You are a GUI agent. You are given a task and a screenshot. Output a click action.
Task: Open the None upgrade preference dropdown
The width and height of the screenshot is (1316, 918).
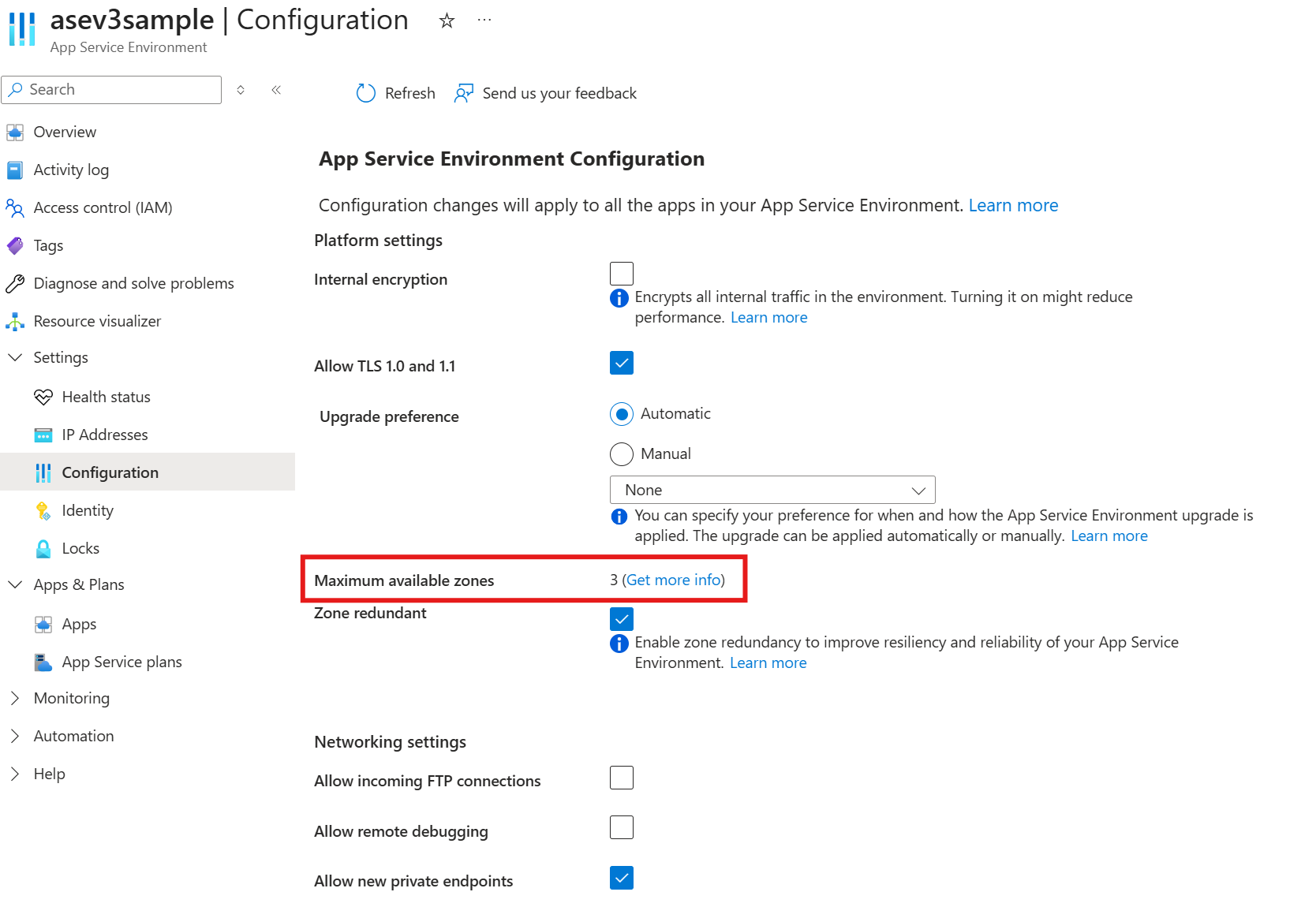tap(772, 490)
